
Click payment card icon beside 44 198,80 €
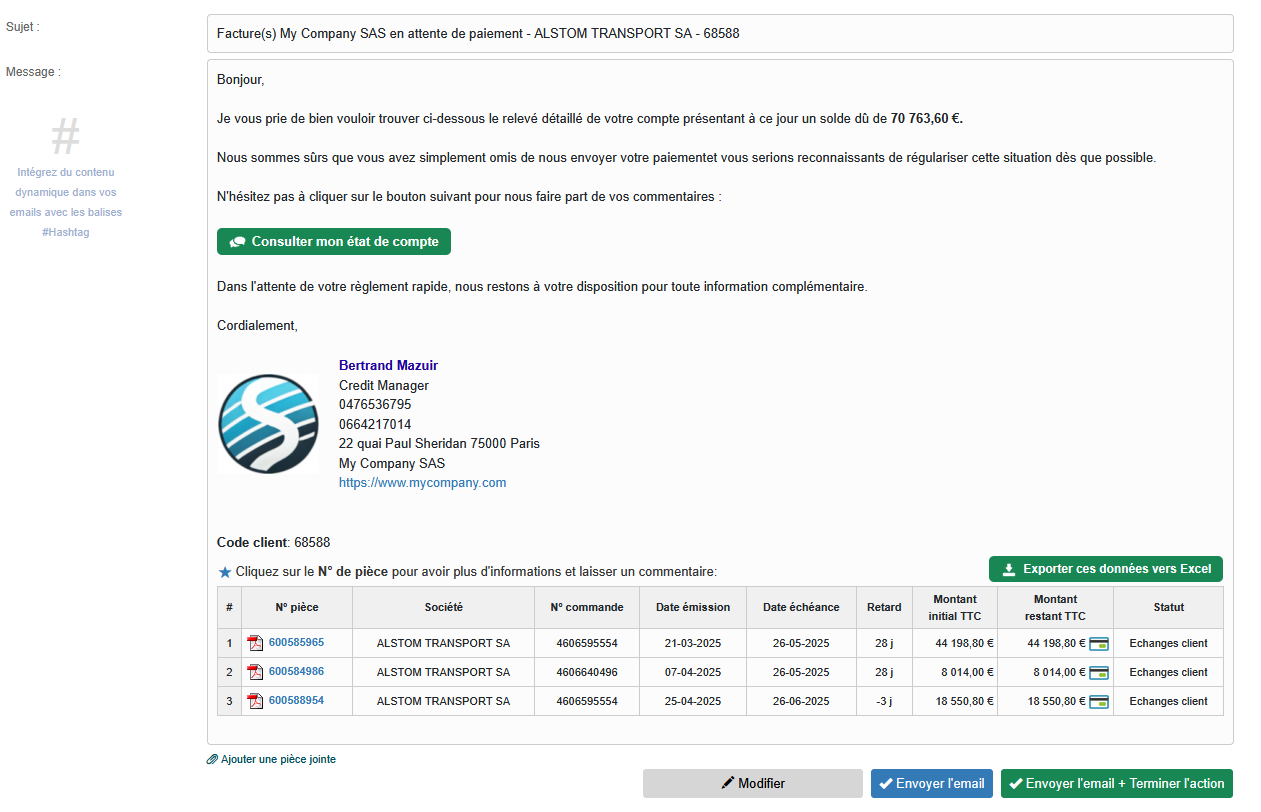pyautogui.click(x=1098, y=644)
